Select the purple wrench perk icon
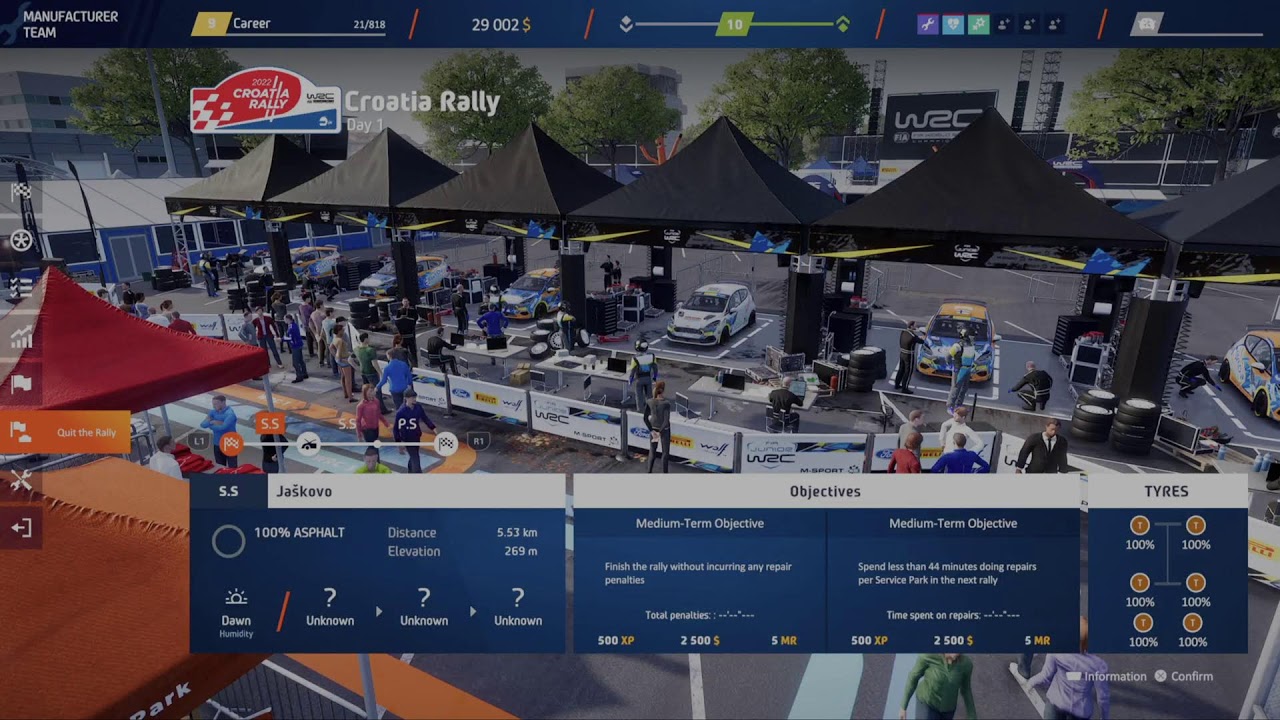Image resolution: width=1280 pixels, height=720 pixels. pos(928,24)
